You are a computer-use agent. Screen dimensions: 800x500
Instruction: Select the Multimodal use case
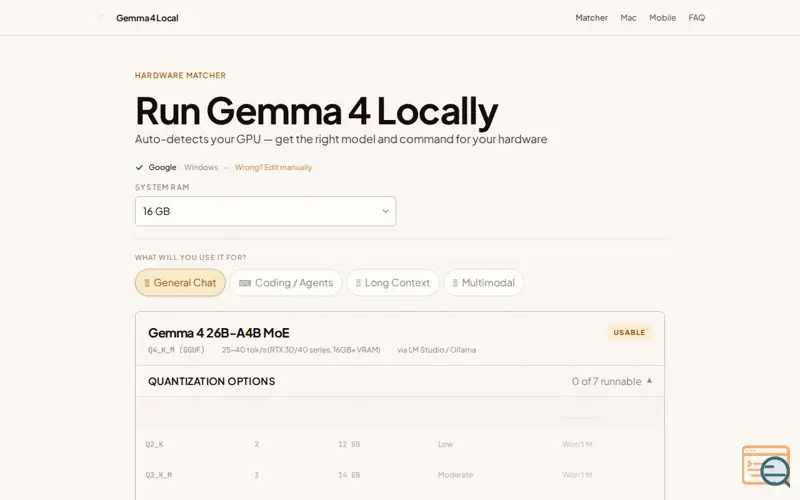click(x=483, y=283)
